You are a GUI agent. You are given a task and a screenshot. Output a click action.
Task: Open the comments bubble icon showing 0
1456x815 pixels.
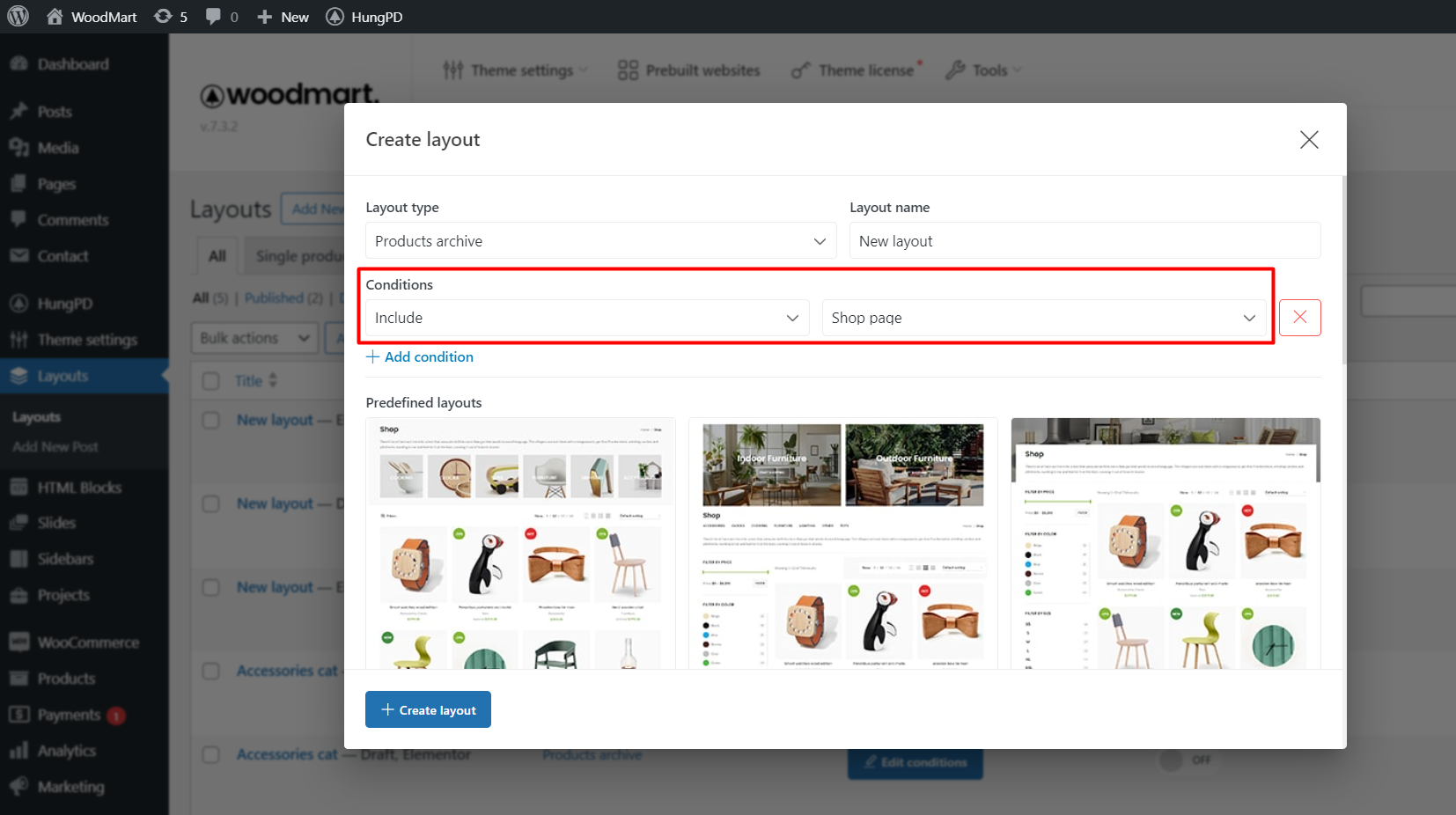pyautogui.click(x=221, y=17)
